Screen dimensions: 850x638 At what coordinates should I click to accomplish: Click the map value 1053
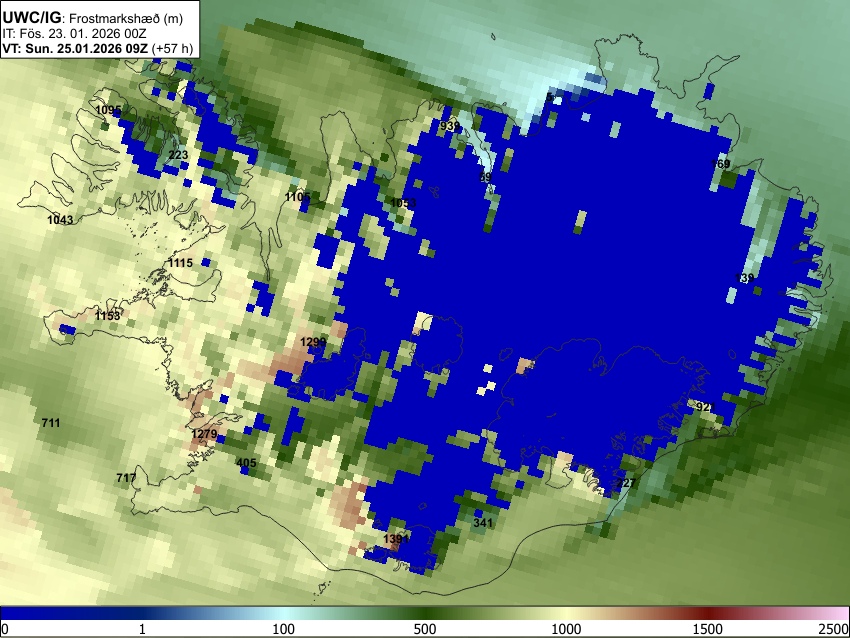tap(403, 203)
